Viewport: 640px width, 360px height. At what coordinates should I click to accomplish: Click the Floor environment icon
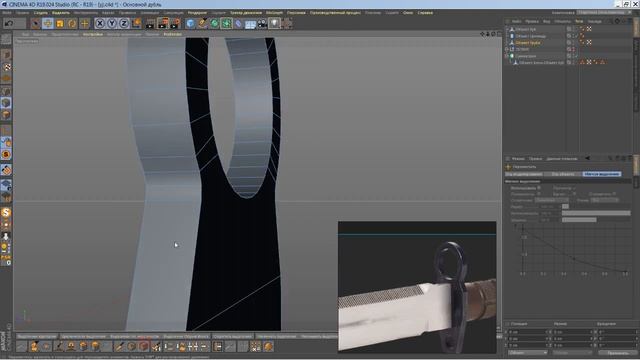(x=250, y=23)
